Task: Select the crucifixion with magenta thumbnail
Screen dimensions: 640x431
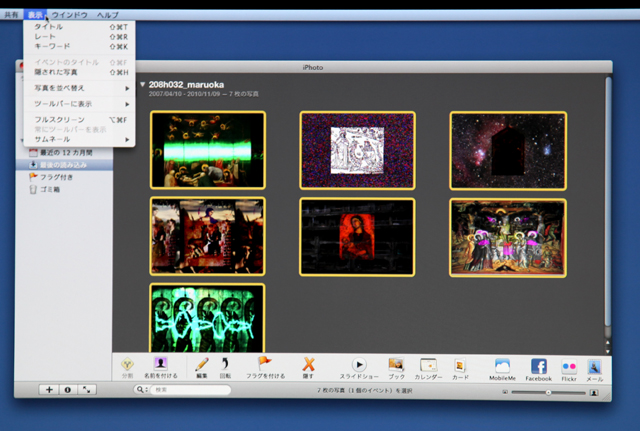Action: (508, 238)
